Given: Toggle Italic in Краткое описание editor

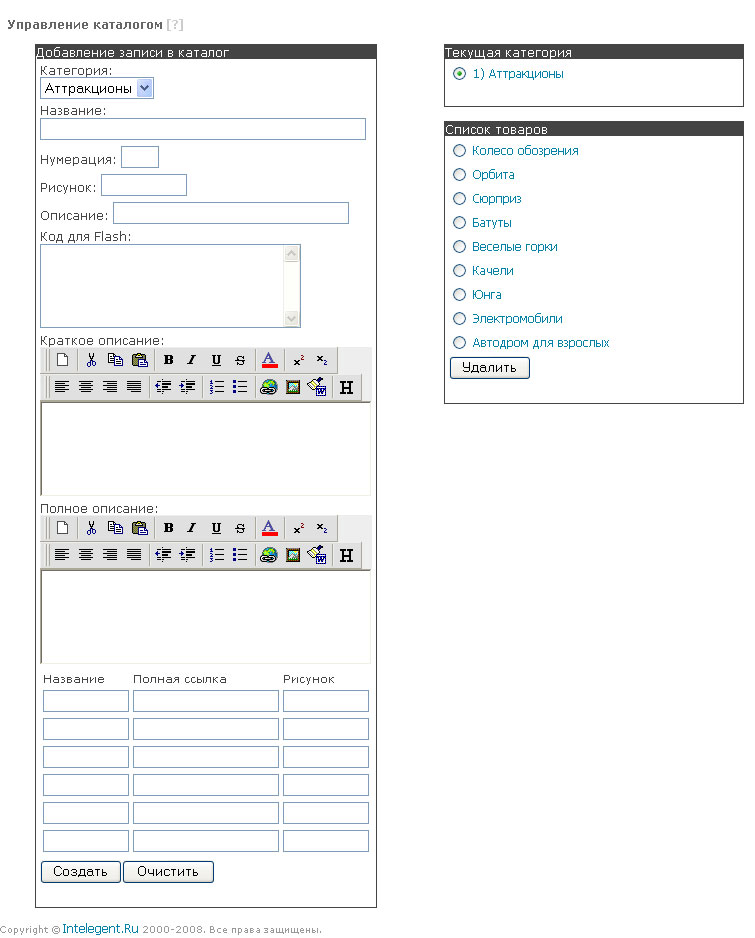Looking at the screenshot, I should click(191, 360).
